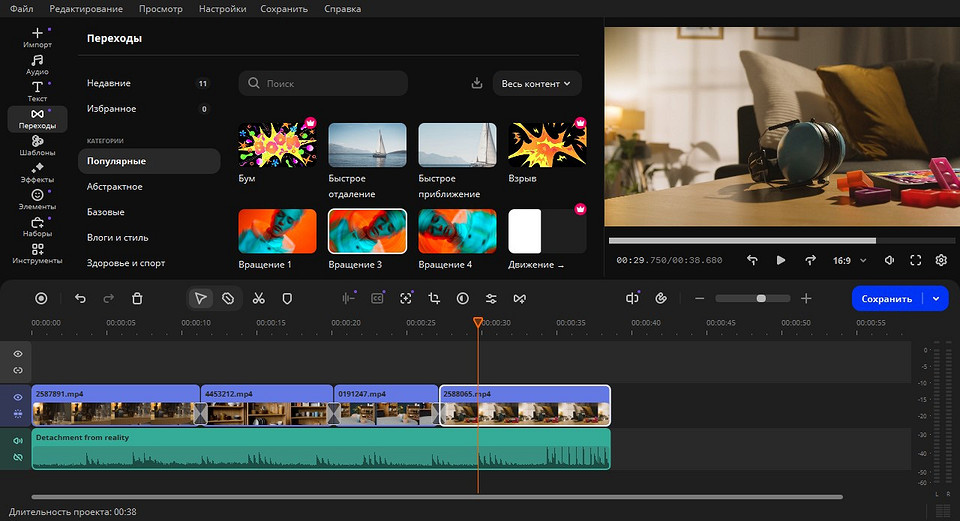Click the timeline zoom slider handle
This screenshot has height=521, width=960.
(761, 298)
